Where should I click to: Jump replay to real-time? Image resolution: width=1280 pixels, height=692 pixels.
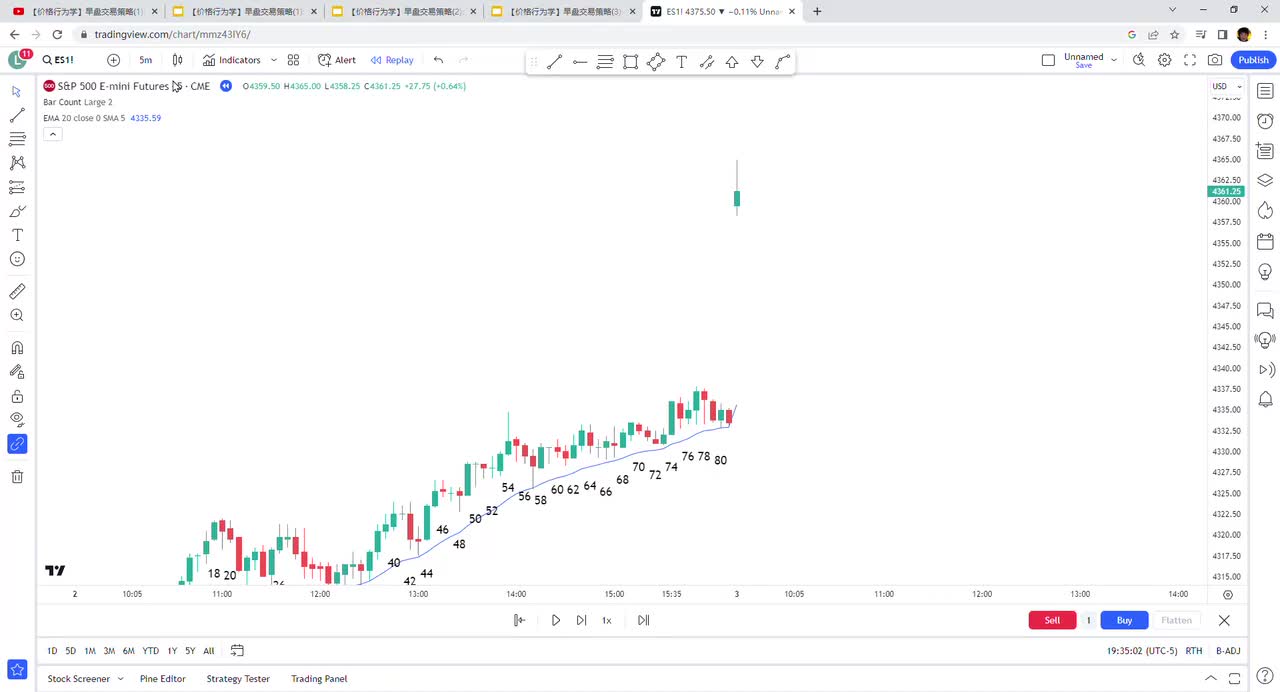[x=643, y=620]
